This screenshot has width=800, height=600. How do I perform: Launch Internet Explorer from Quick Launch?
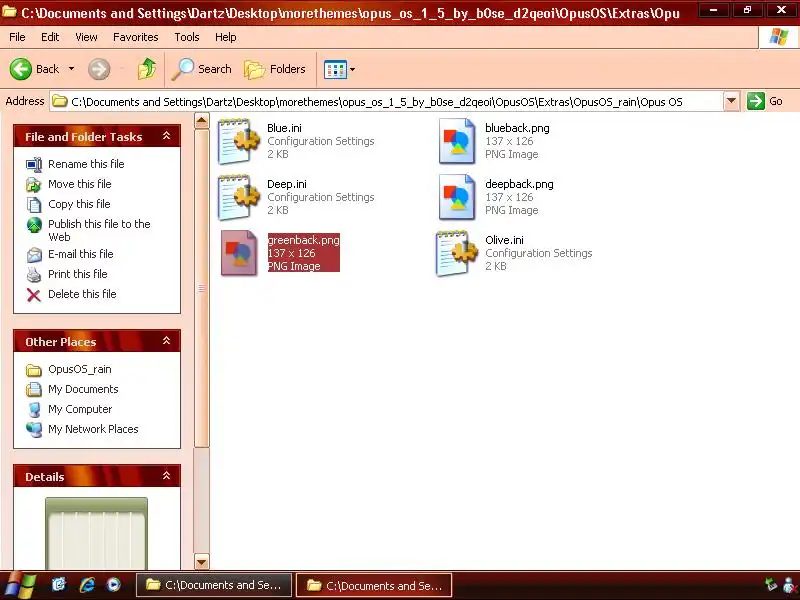tap(87, 585)
